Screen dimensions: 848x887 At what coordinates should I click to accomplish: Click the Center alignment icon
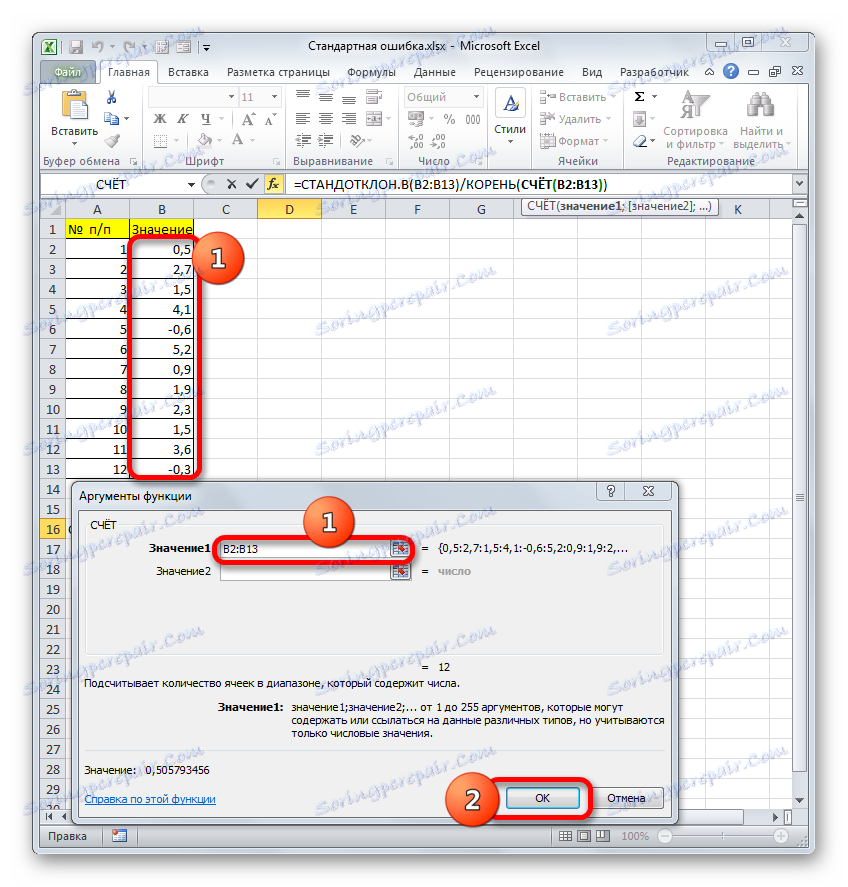(x=324, y=118)
